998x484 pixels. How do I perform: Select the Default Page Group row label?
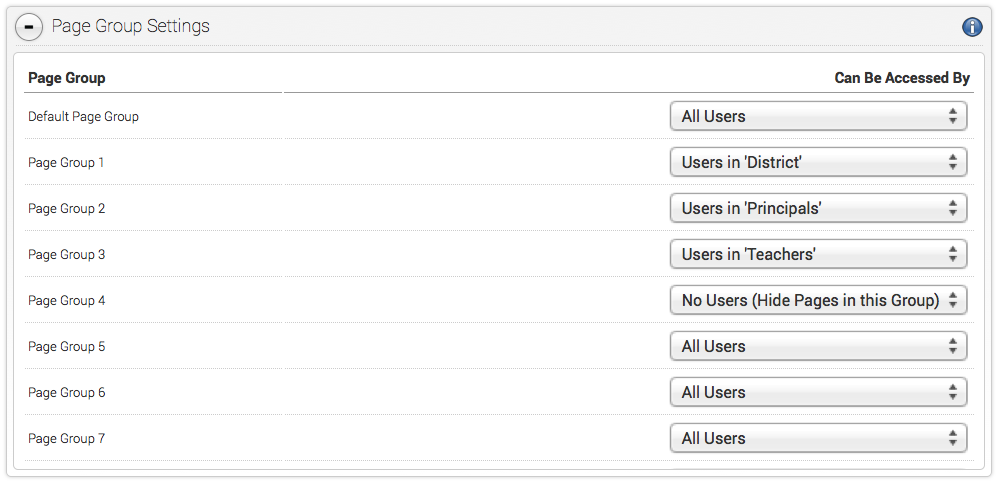coord(83,117)
